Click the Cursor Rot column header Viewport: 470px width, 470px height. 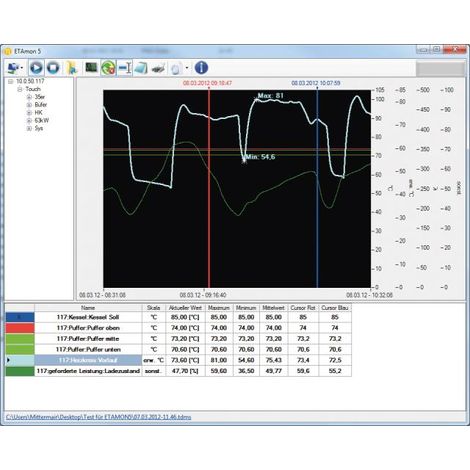(x=303, y=308)
